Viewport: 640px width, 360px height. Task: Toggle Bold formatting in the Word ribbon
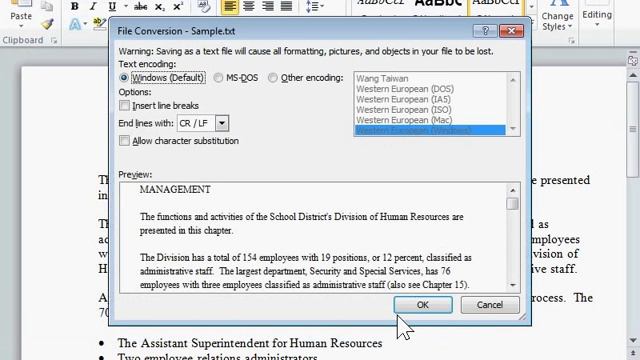pyautogui.click(x=74, y=6)
